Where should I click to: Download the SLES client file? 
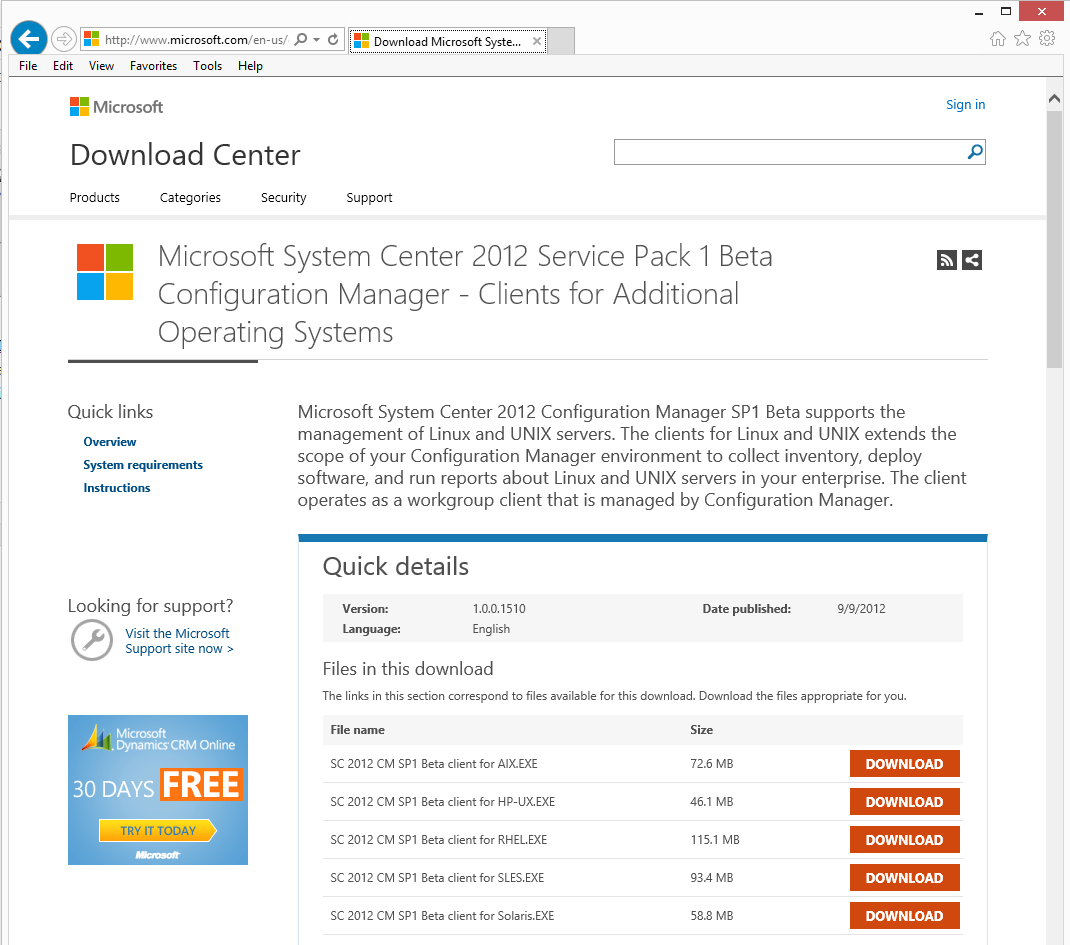tap(904, 878)
